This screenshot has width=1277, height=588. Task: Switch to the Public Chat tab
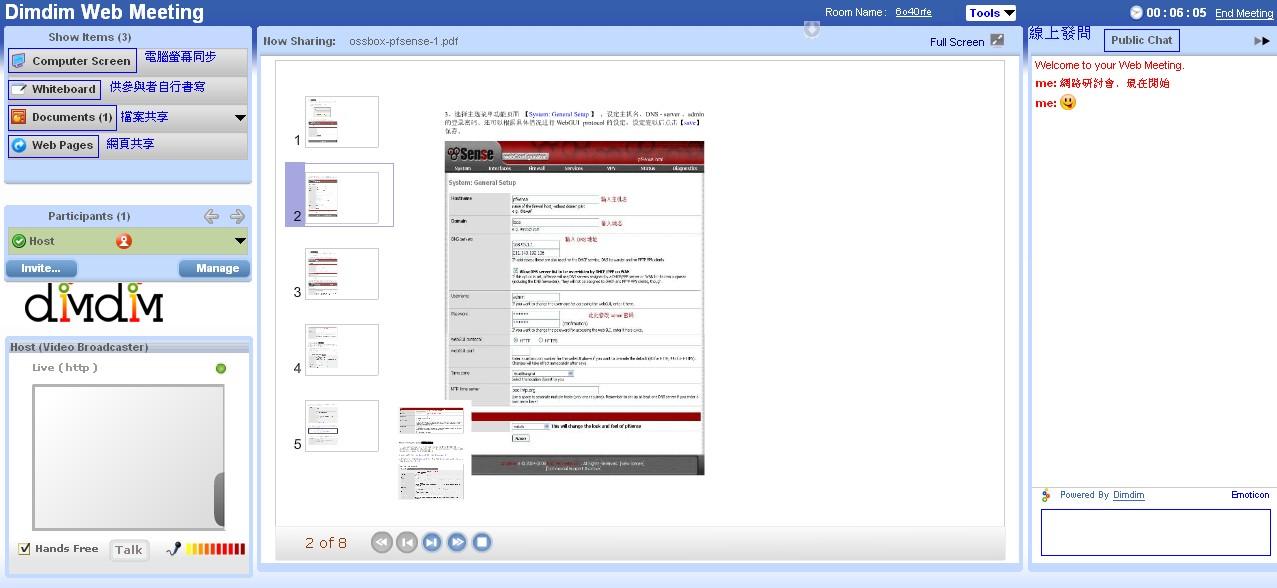[x=1142, y=40]
